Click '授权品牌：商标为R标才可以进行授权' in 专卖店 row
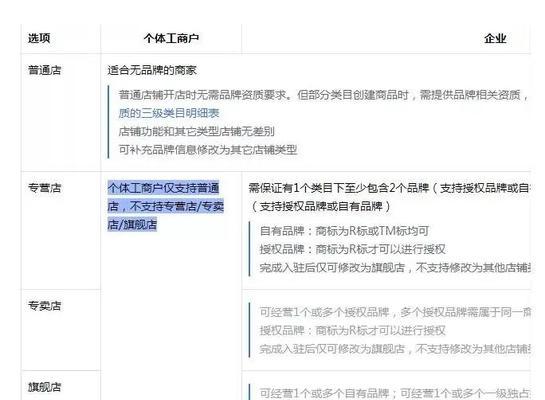Image resolution: width=545 pixels, height=400 pixels. tap(352, 330)
